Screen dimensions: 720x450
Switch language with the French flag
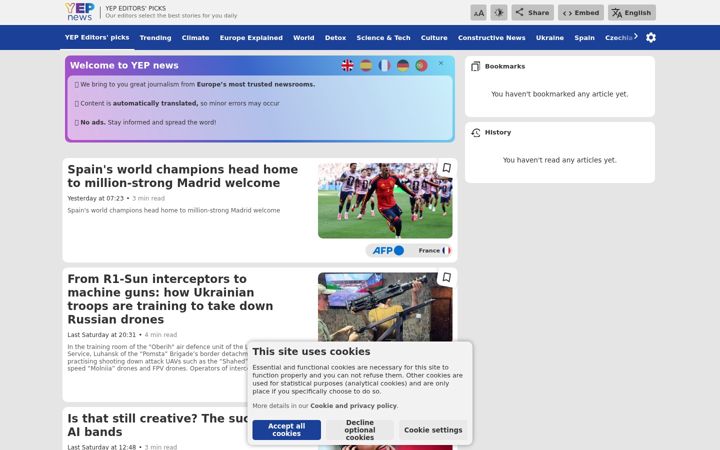tap(384, 66)
